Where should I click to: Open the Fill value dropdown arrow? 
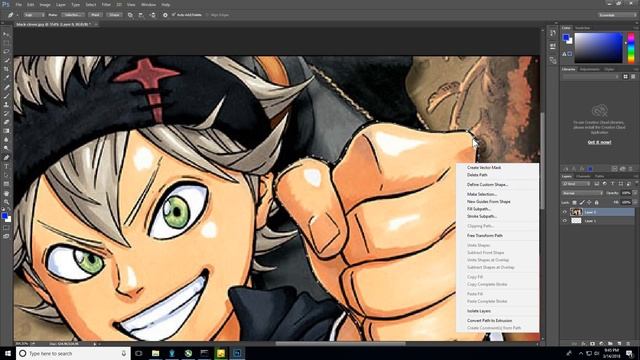pyautogui.click(x=635, y=202)
